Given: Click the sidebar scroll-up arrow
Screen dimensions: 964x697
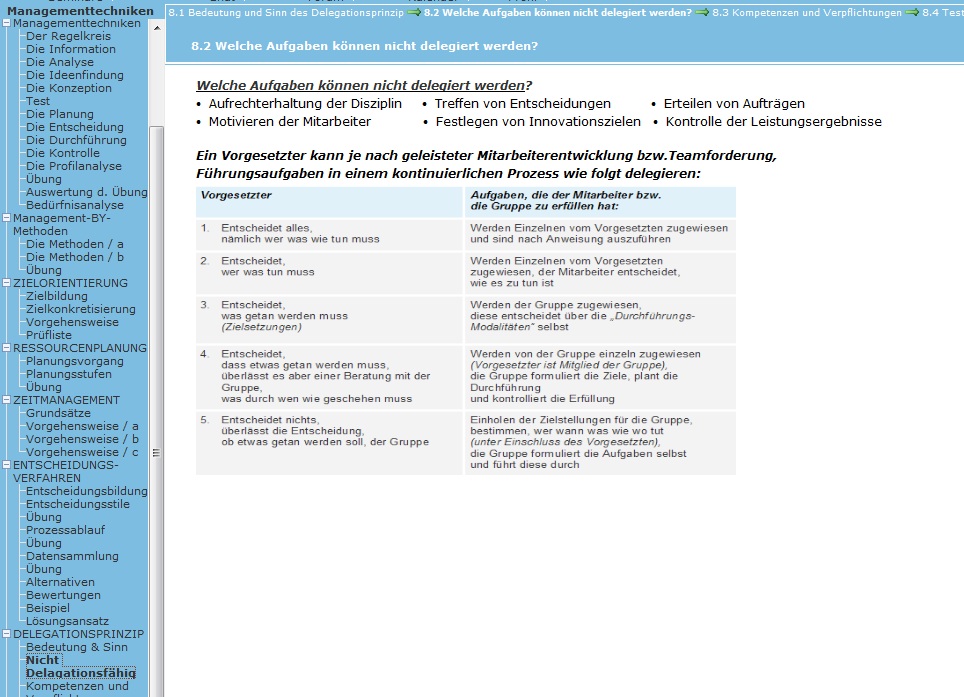Looking at the screenshot, I should point(157,28).
